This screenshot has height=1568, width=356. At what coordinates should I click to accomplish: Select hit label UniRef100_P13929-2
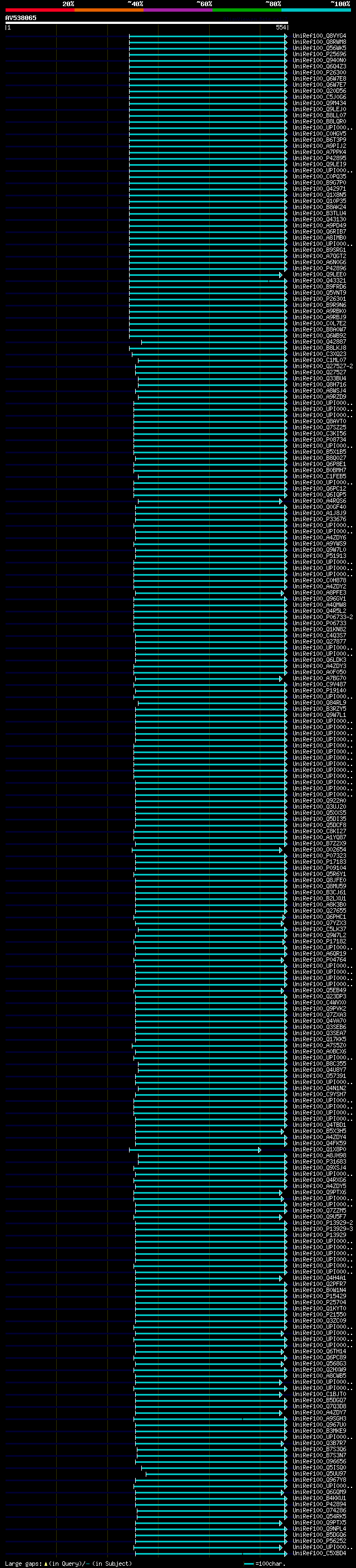tap(323, 1222)
